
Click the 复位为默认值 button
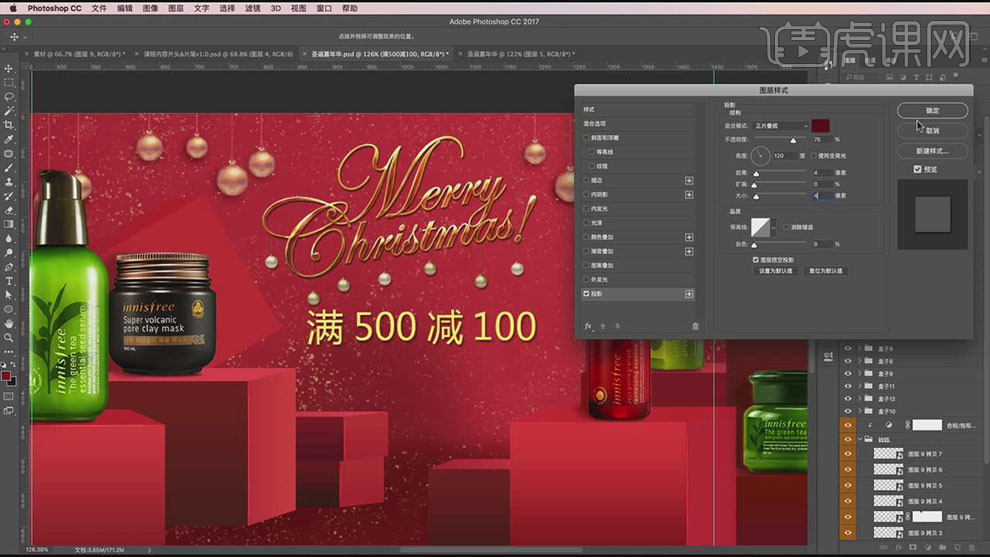coord(825,271)
